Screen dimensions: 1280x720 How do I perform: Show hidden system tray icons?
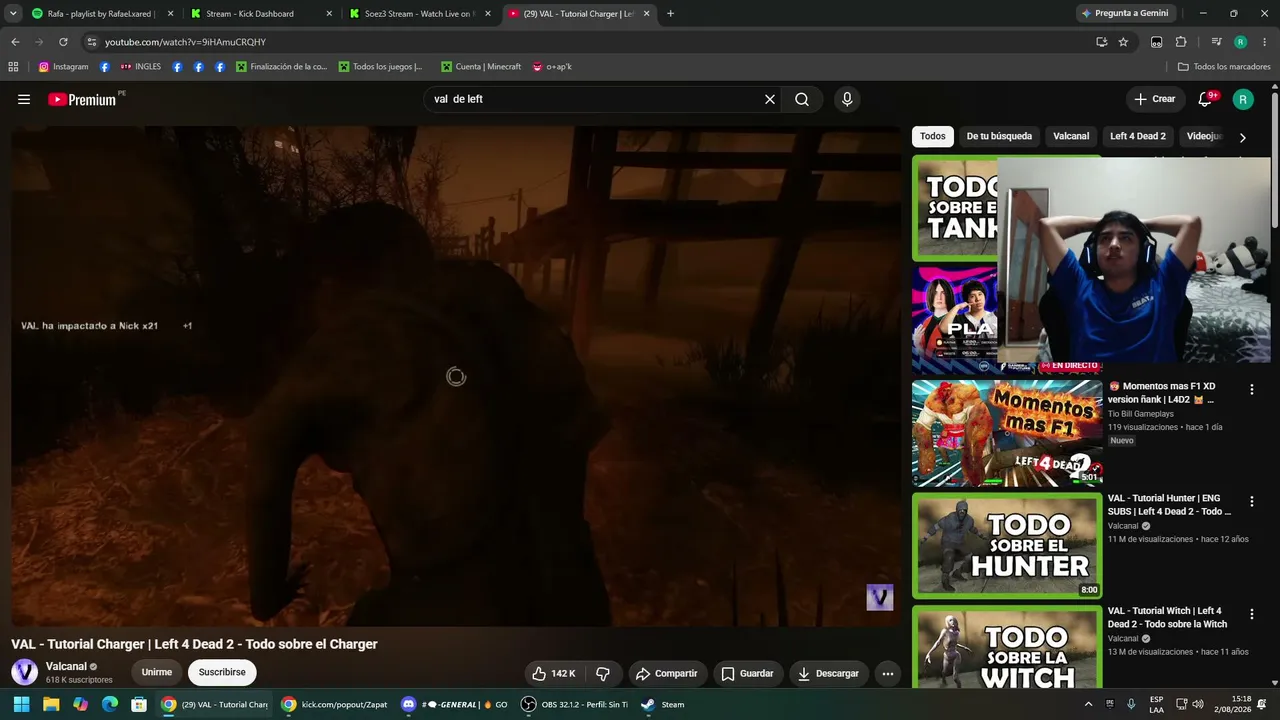click(1089, 704)
